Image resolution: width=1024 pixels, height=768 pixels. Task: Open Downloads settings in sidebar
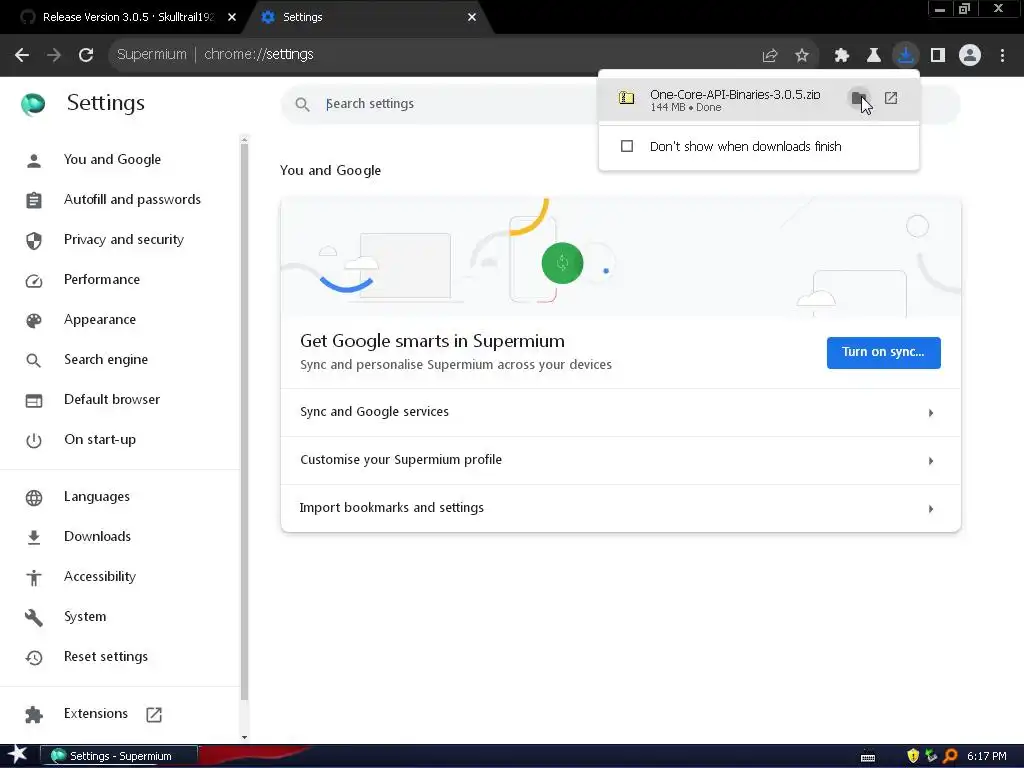point(97,537)
